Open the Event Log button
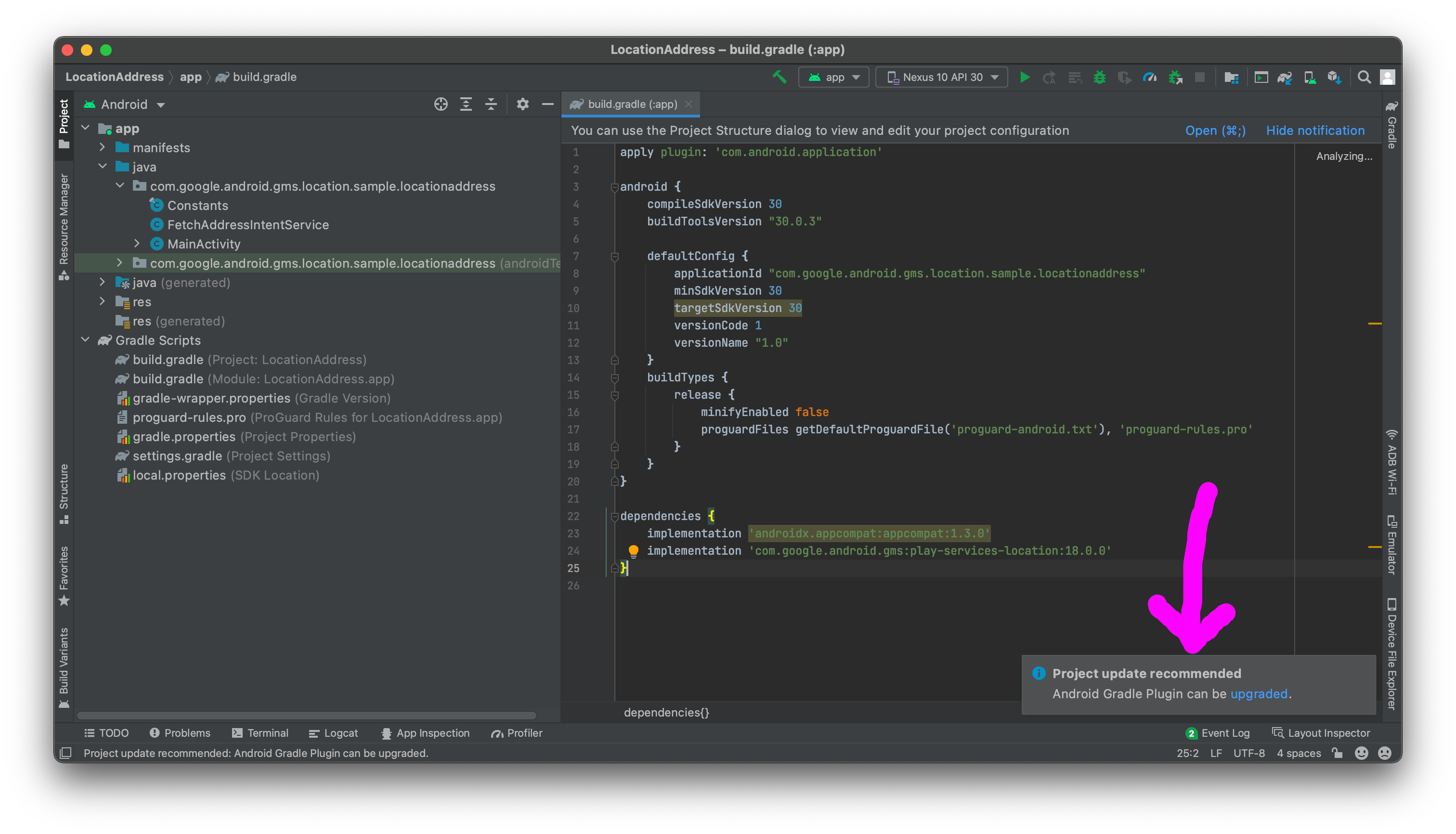The height and width of the screenshot is (834, 1456). (1218, 733)
